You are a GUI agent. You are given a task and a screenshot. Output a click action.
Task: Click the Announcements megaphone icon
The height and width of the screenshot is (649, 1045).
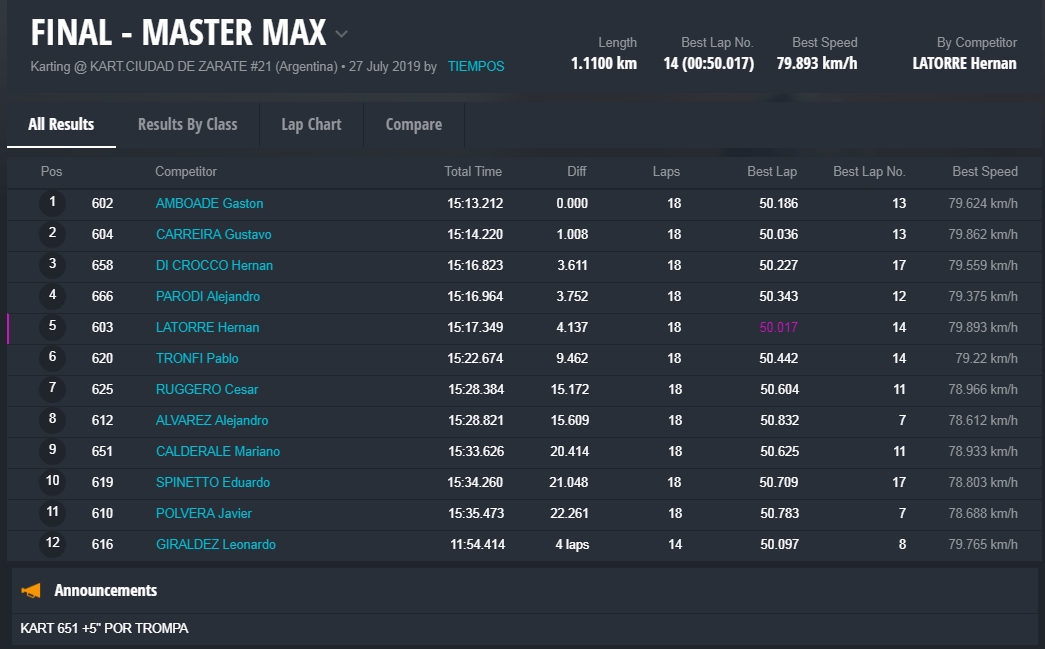[x=31, y=591]
